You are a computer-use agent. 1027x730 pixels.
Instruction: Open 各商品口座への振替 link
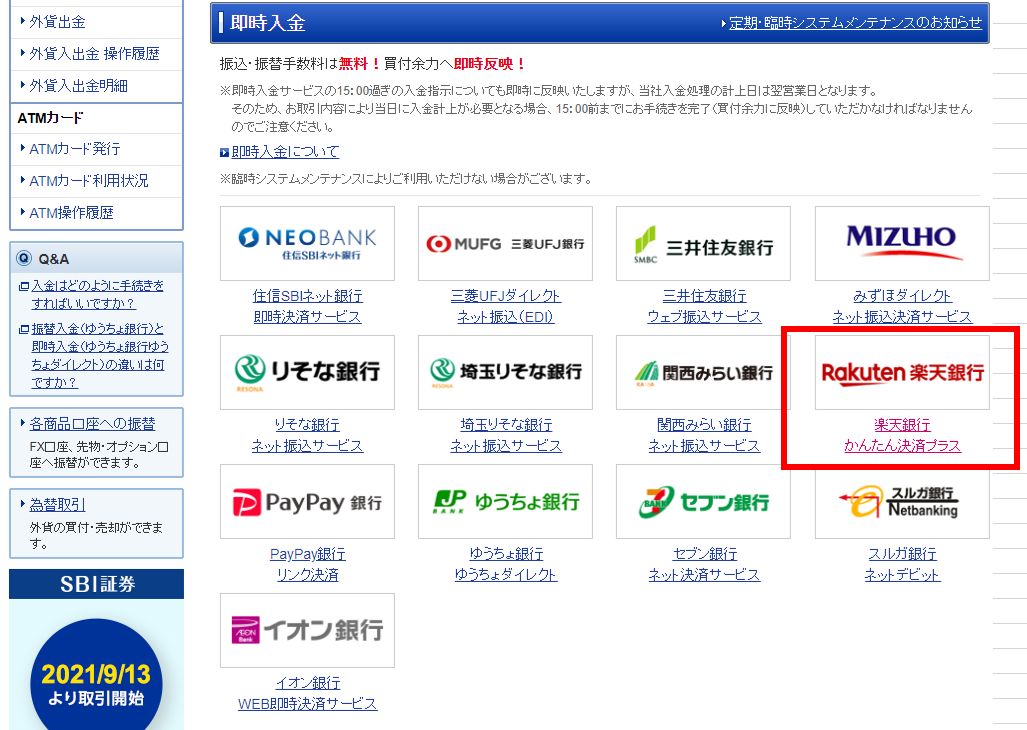(92, 424)
